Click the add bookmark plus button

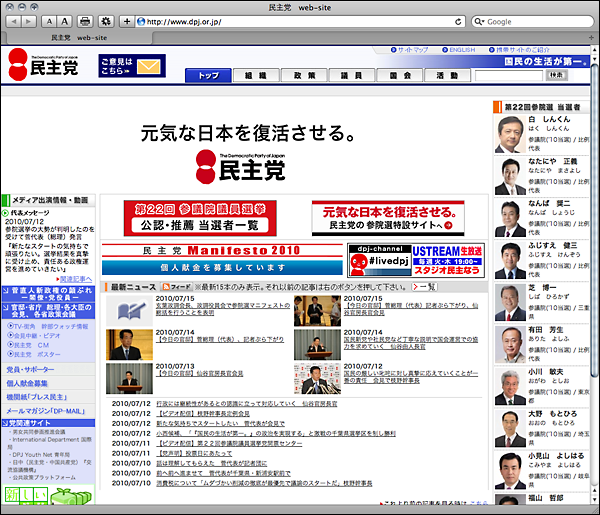(x=127, y=21)
